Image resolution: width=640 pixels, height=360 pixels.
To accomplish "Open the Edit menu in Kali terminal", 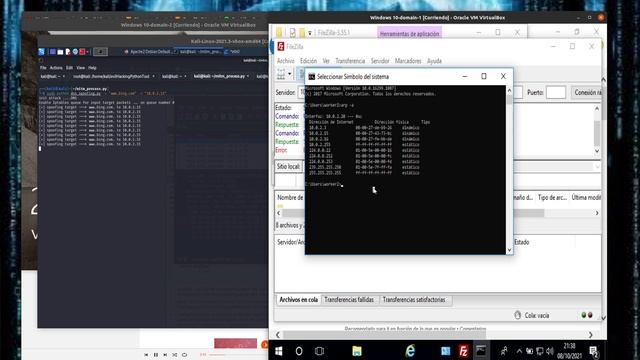I will pos(69,68).
